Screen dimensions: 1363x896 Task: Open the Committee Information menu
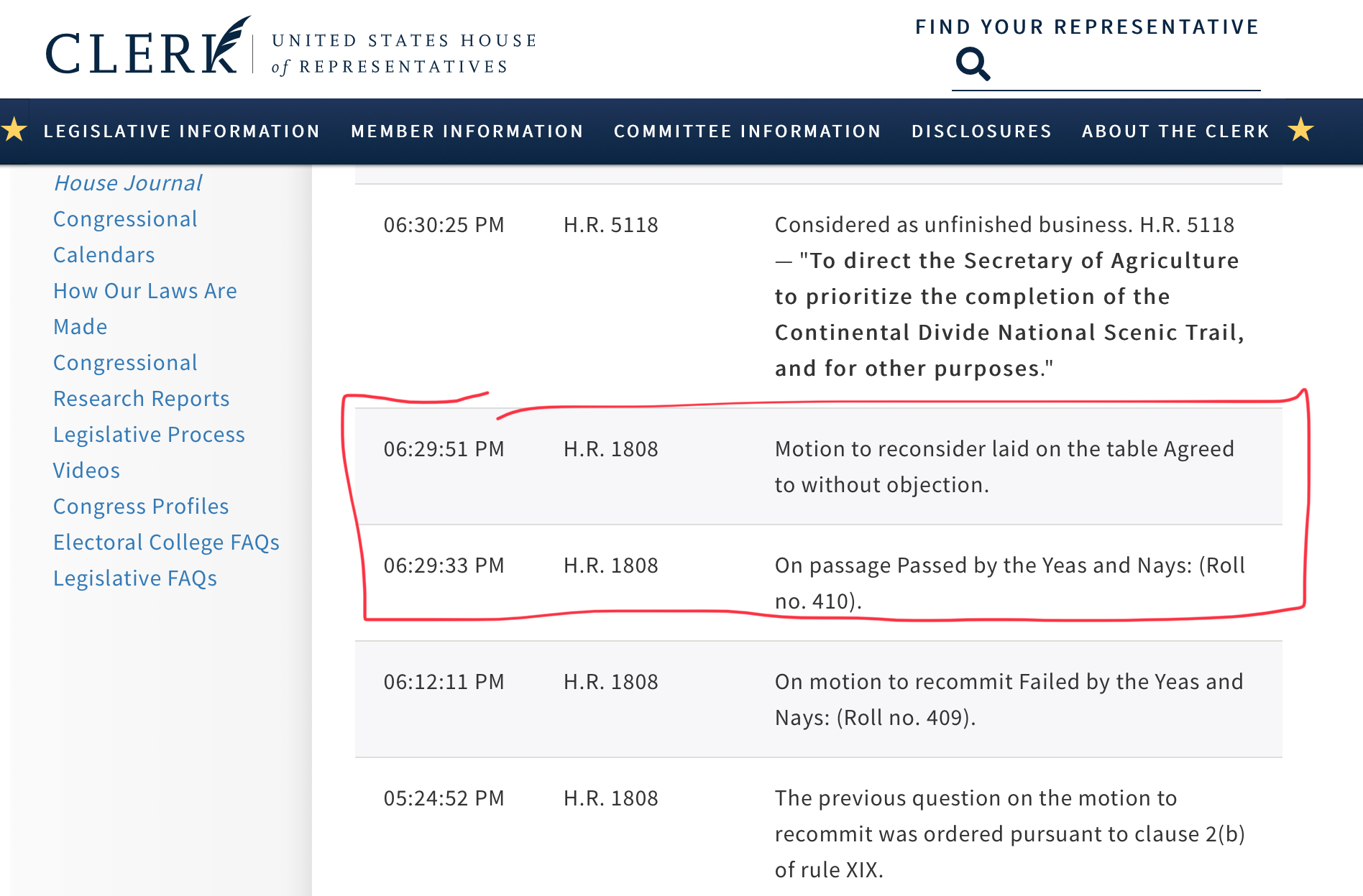747,131
